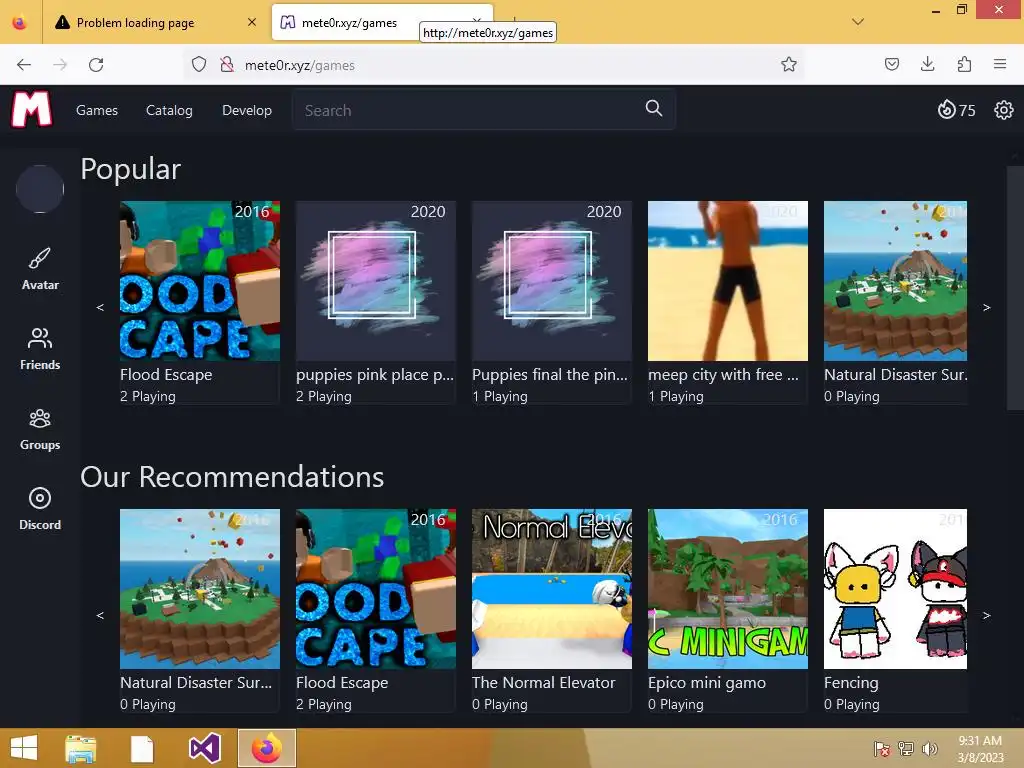Open Fencing game thumbnail

click(x=895, y=589)
